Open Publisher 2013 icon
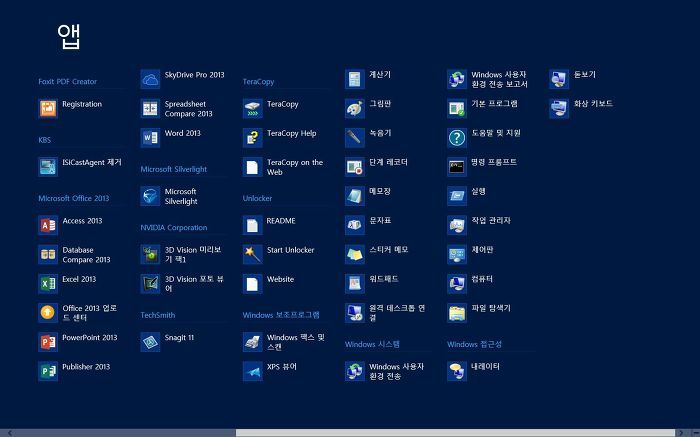 [x=48, y=371]
